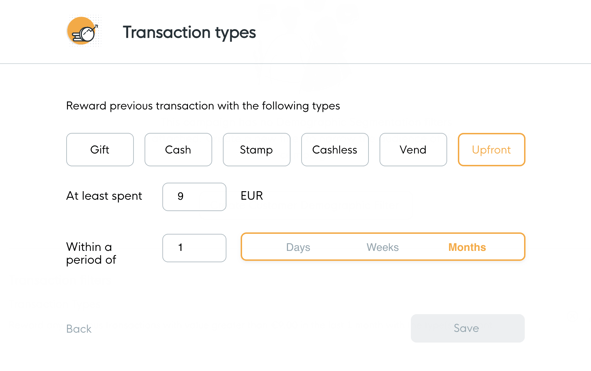
Task: Go Back to the previous step
Action: (79, 329)
